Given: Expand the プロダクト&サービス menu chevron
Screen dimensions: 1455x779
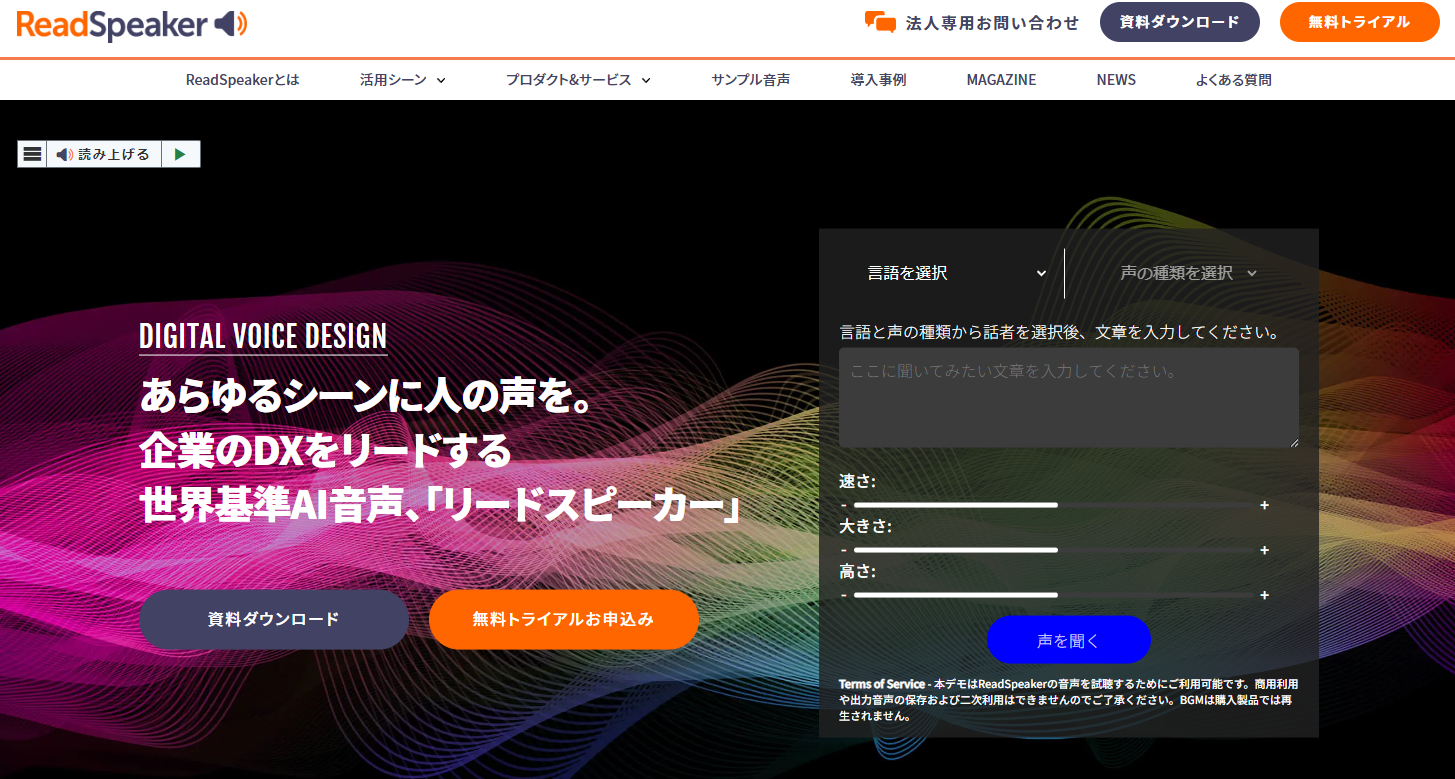Looking at the screenshot, I should (x=646, y=79).
